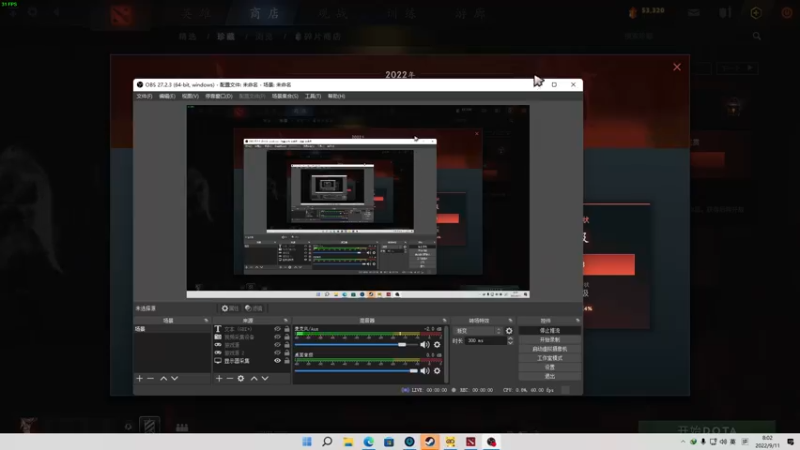This screenshot has width=800, height=450.
Task: Add a new scene with the plus icon
Action: 139,379
